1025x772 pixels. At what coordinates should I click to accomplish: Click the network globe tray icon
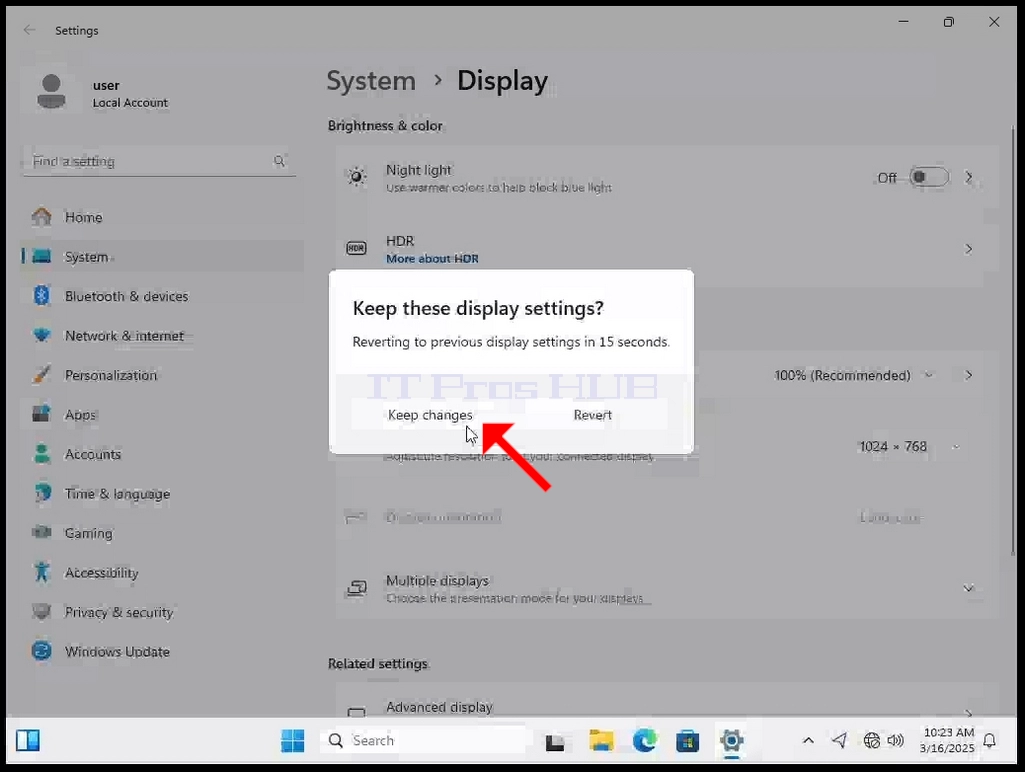pos(871,740)
